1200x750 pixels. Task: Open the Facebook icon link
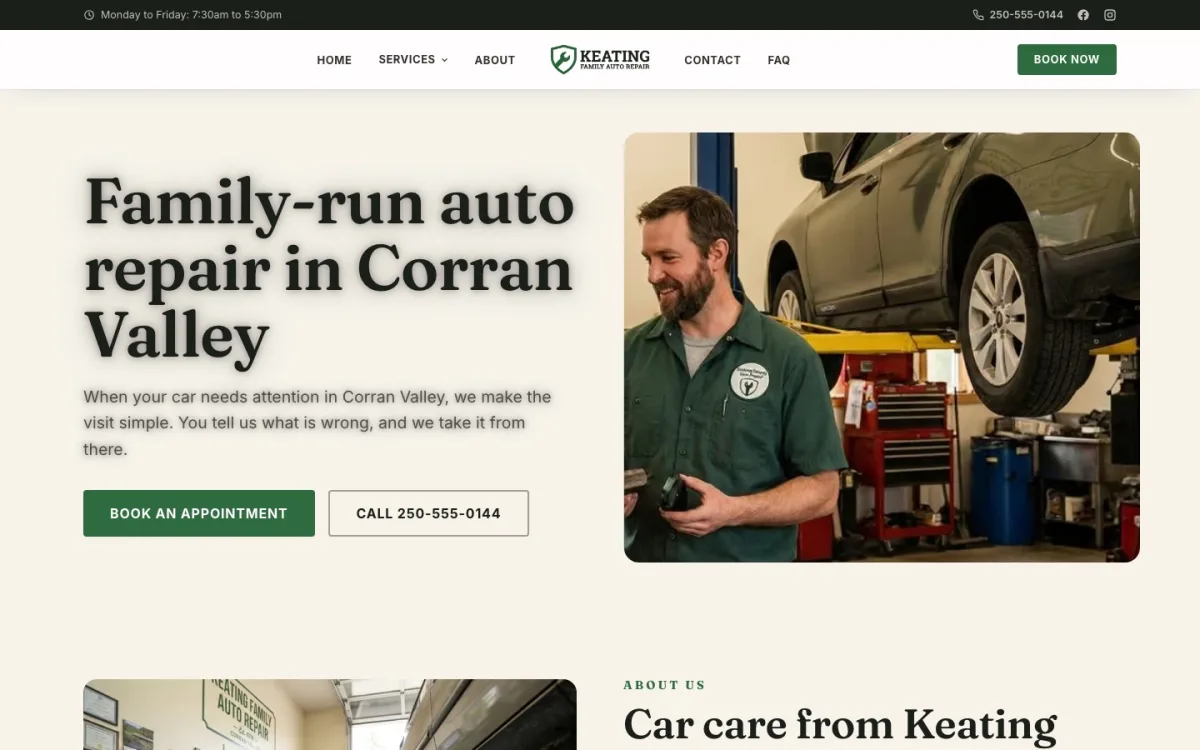coord(1083,15)
